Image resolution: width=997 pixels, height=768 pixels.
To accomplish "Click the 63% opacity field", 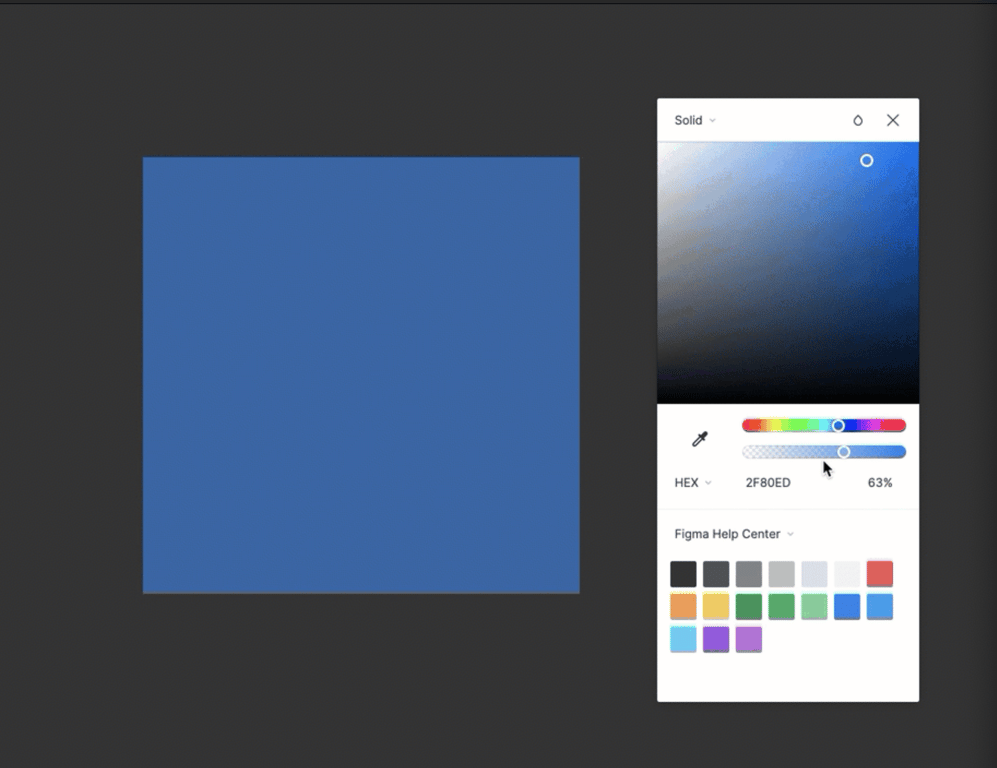I will tap(880, 483).
